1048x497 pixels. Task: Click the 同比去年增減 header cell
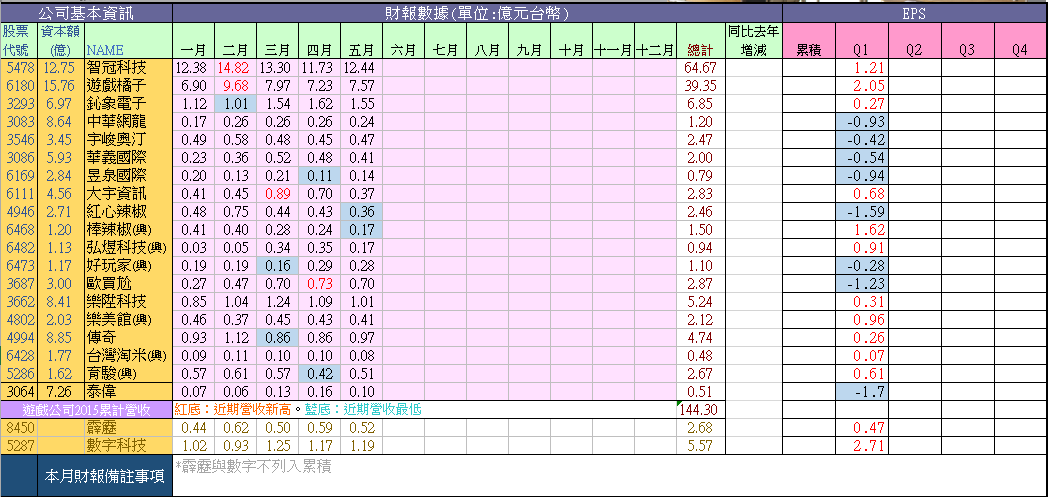(x=754, y=40)
